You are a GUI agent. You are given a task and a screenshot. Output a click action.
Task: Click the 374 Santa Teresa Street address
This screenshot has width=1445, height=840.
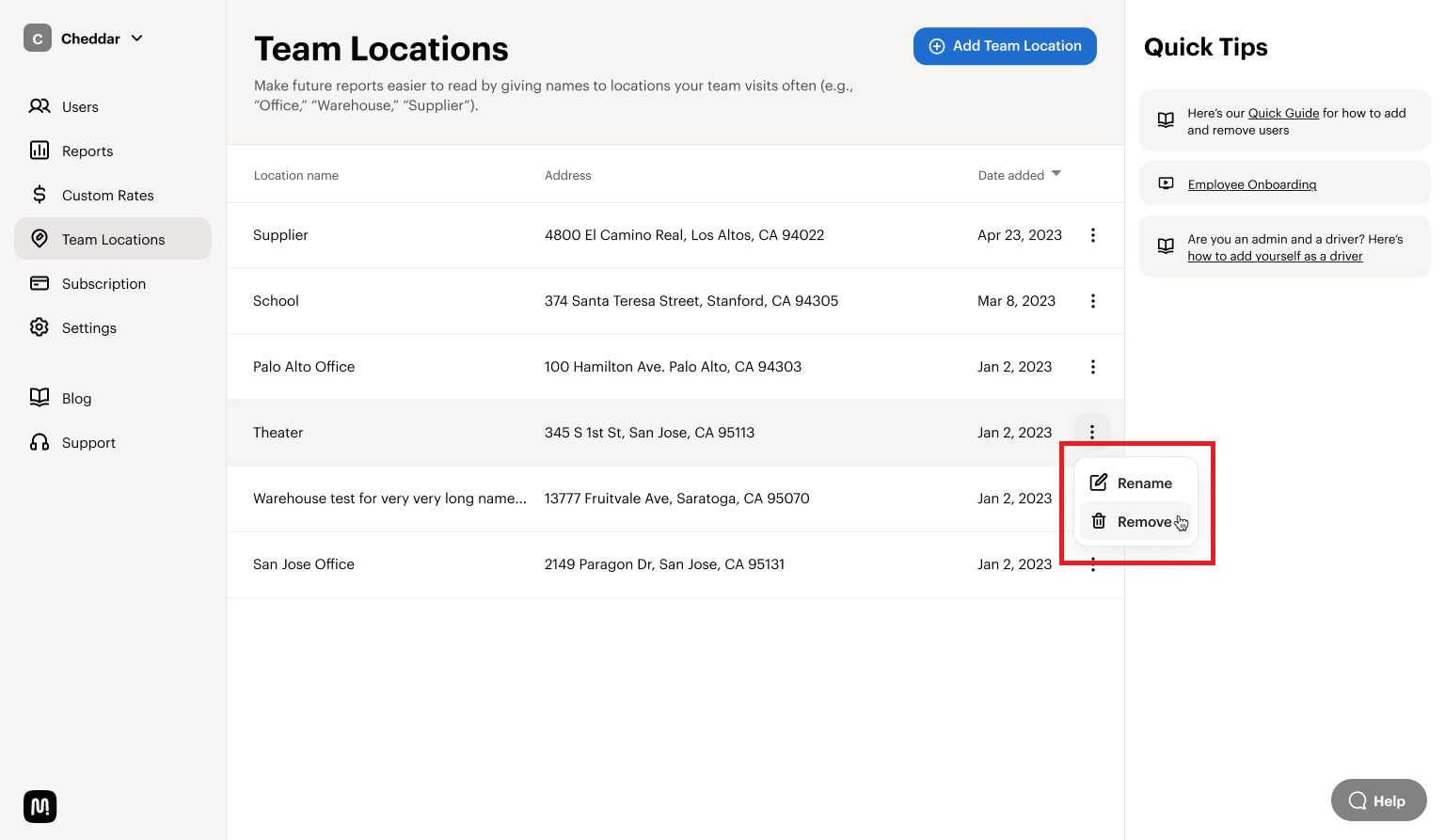691,301
